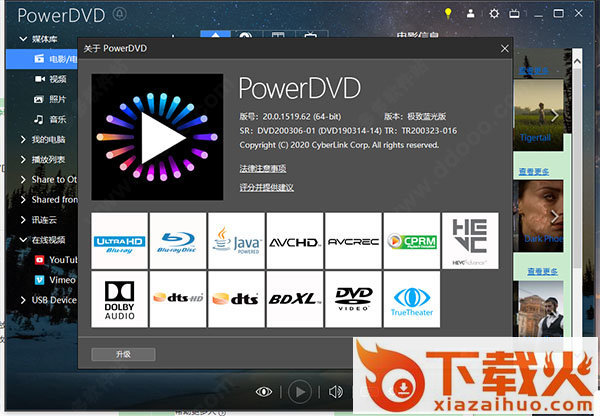
Task: Click the TR200323-016 text
Action: coord(429,131)
